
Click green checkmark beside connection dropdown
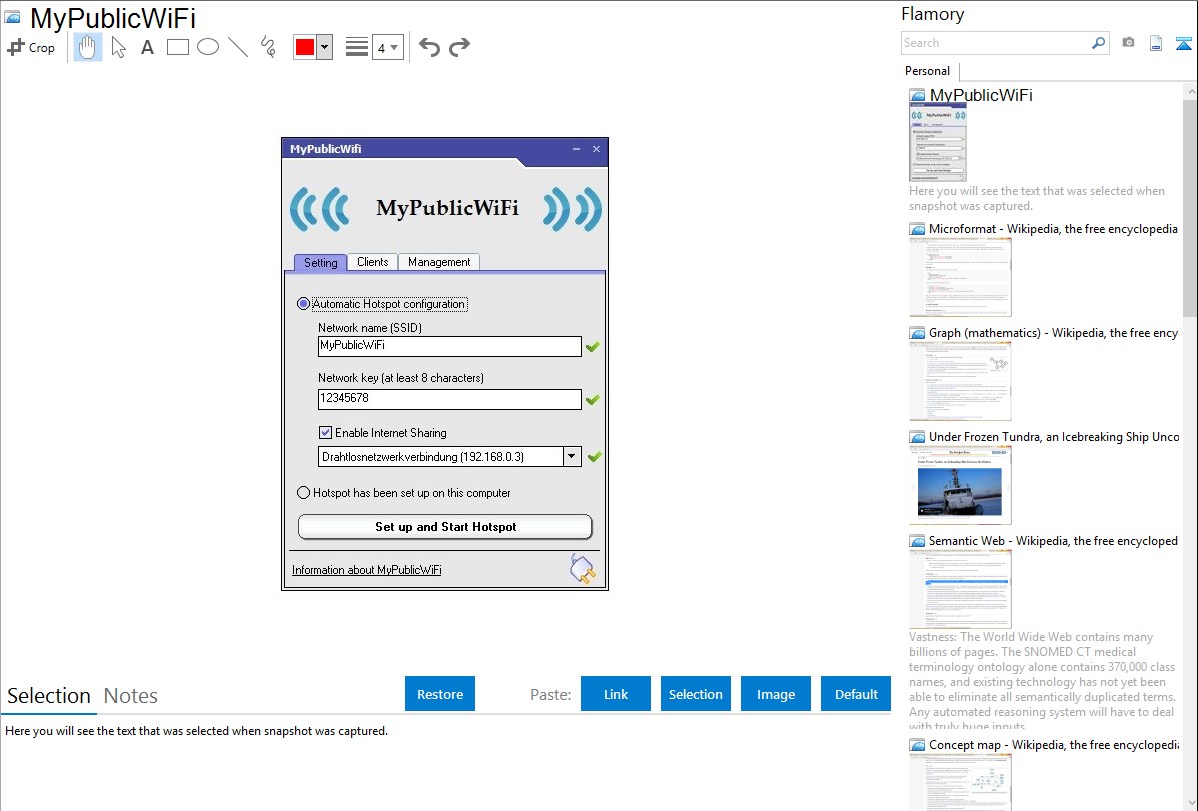pyautogui.click(x=594, y=457)
